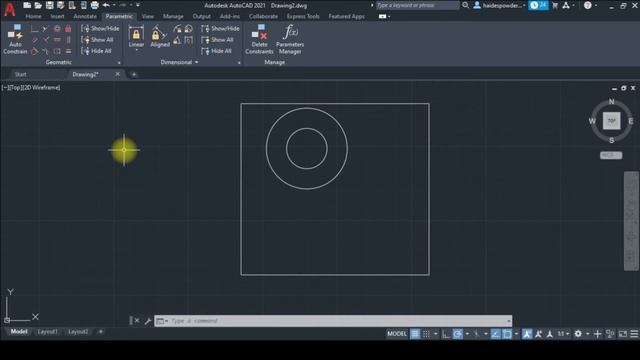The image size is (640, 360).
Task: Switch to Layout1 tab
Action: (47, 332)
